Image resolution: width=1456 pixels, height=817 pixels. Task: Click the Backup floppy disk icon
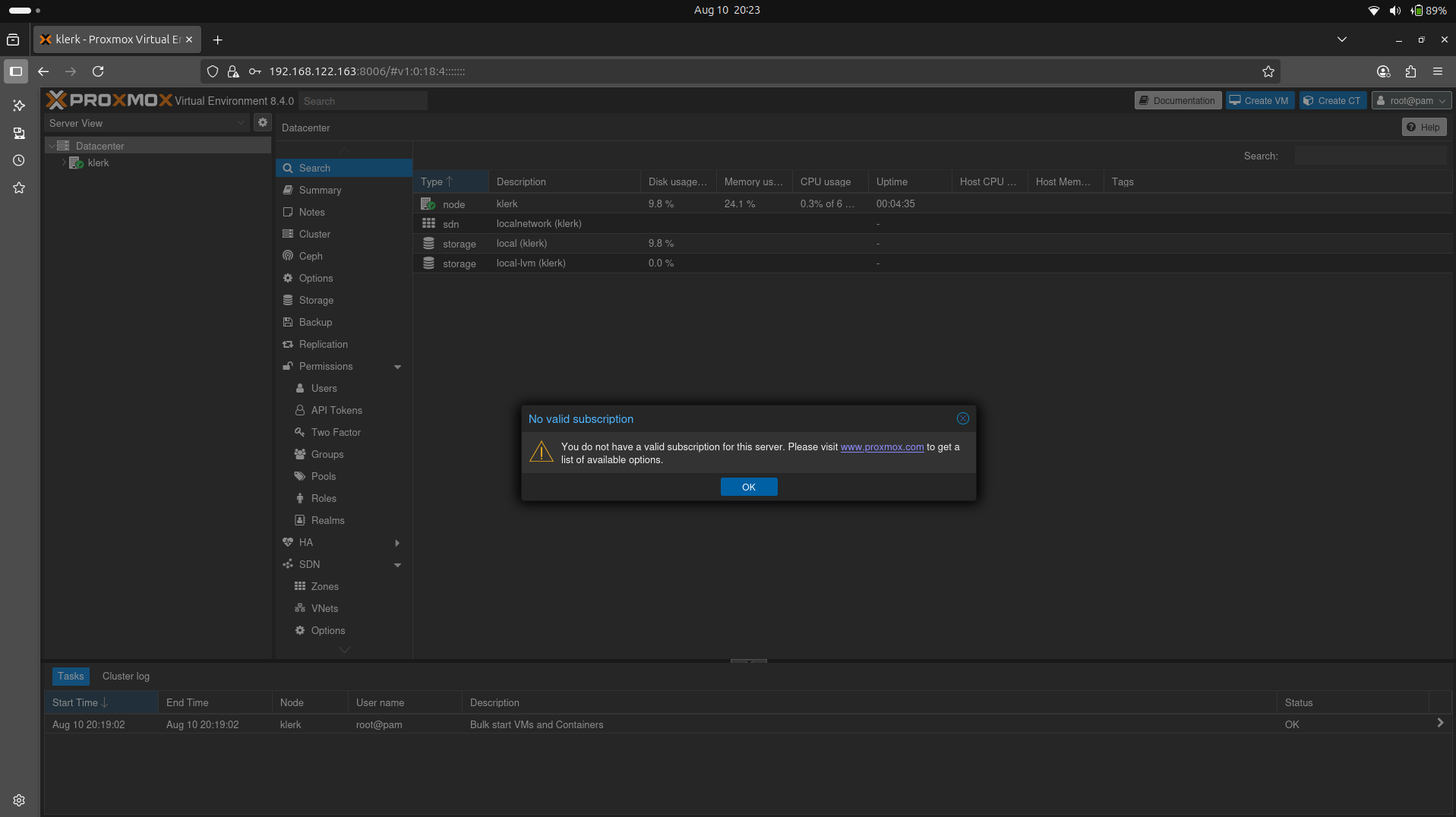coord(288,322)
